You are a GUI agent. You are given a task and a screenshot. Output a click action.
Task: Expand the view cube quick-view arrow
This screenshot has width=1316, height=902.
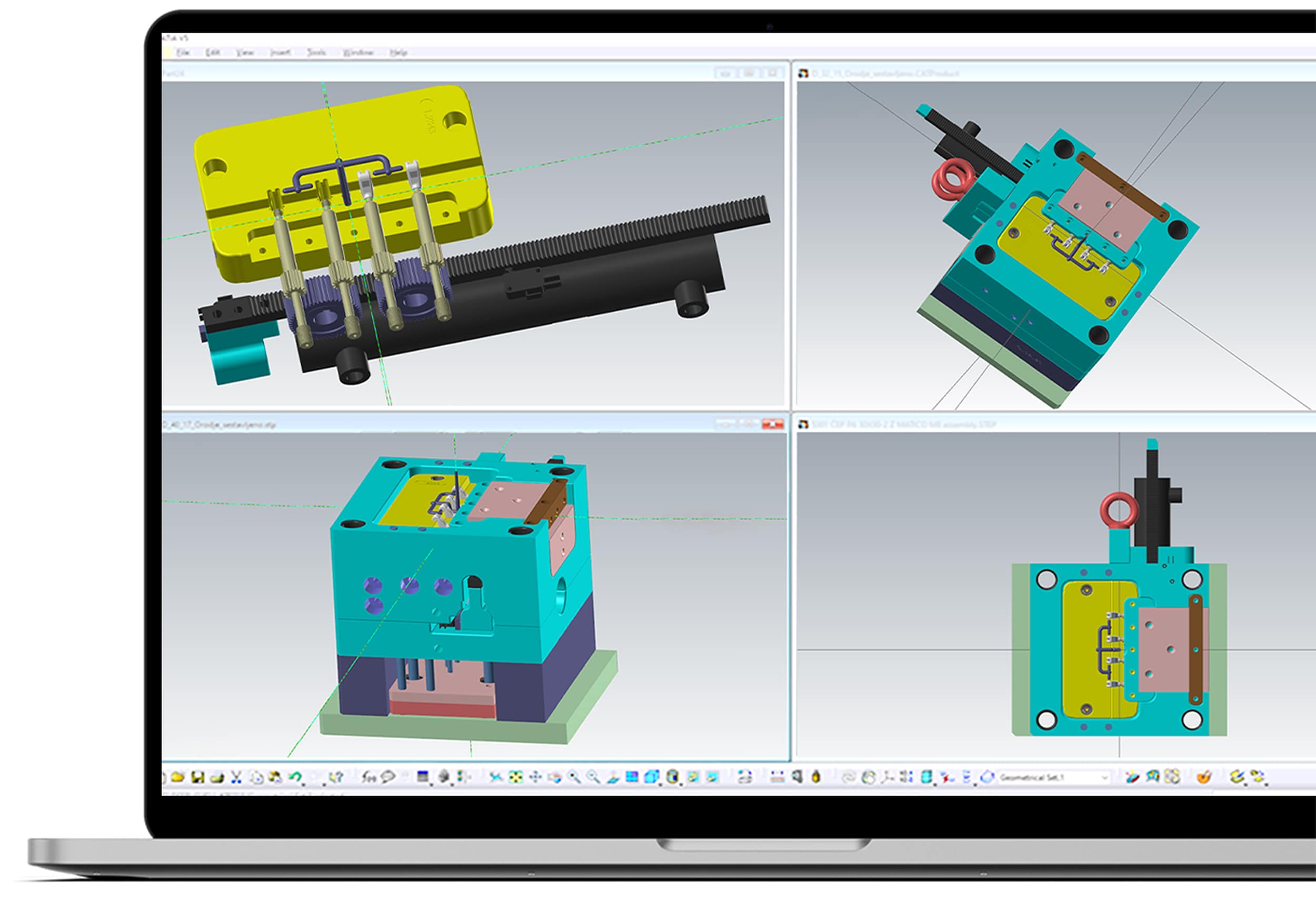coord(660,785)
